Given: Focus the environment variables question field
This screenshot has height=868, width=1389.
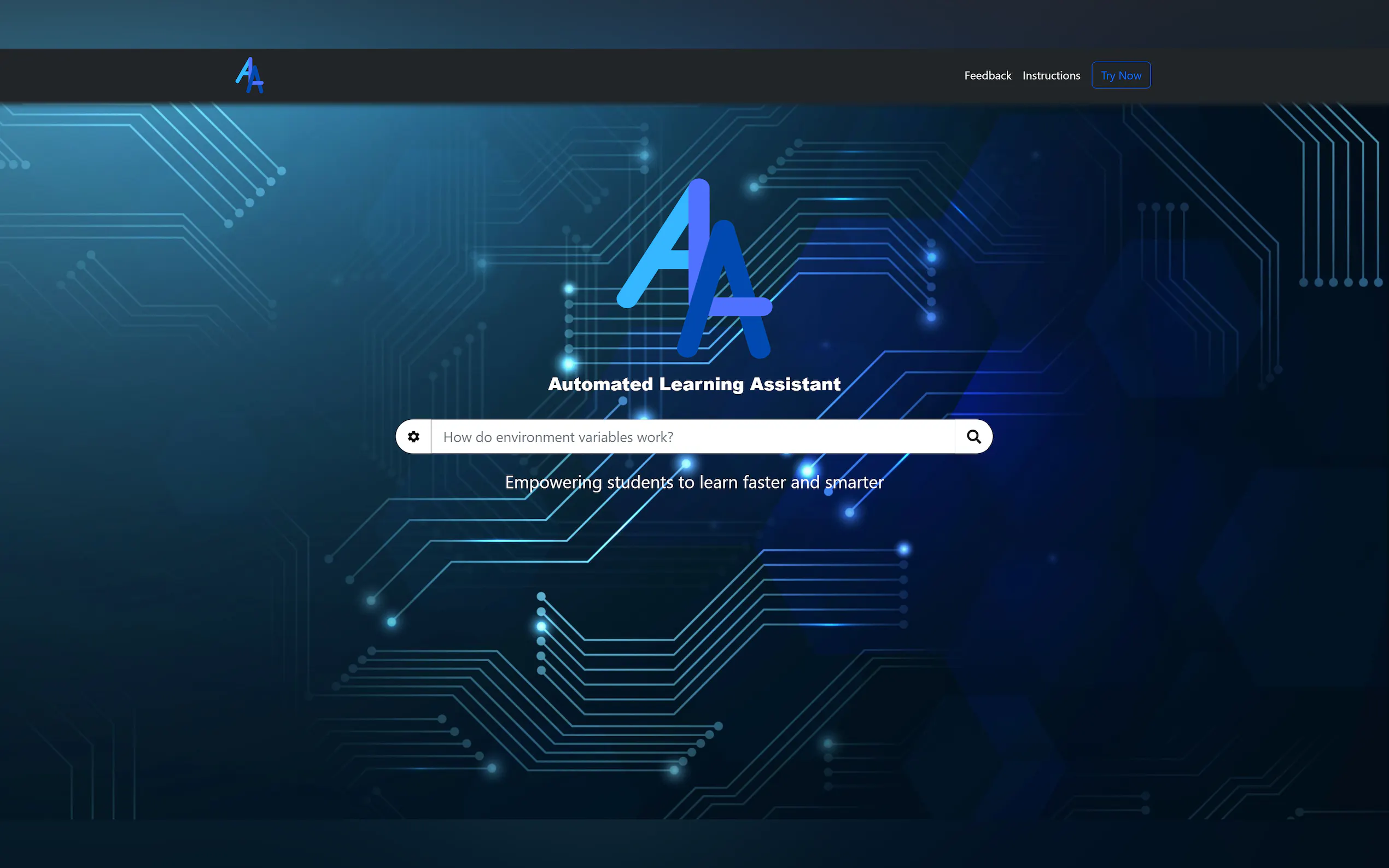Looking at the screenshot, I should click(x=692, y=437).
